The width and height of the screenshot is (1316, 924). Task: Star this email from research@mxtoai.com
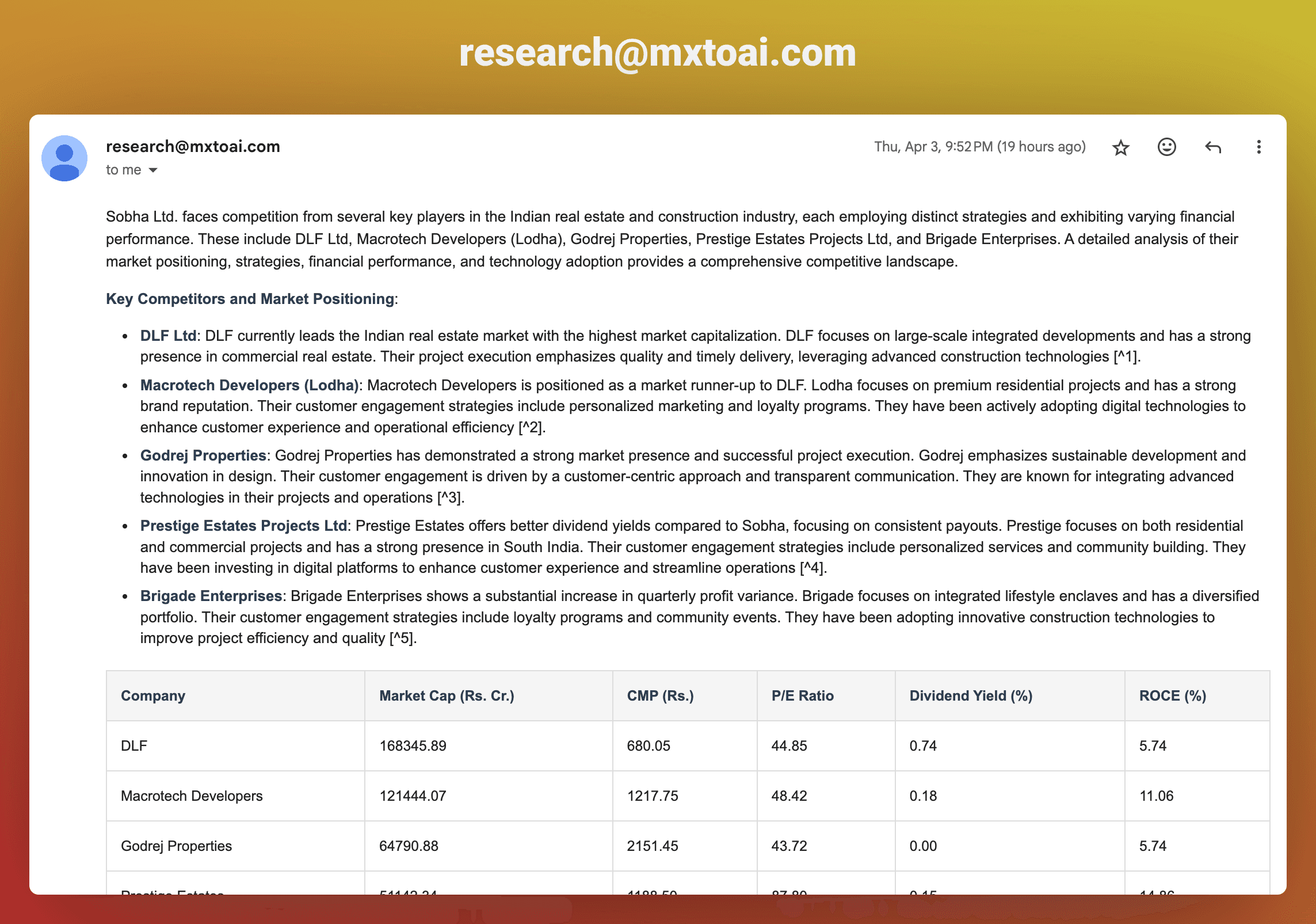coord(1120,147)
